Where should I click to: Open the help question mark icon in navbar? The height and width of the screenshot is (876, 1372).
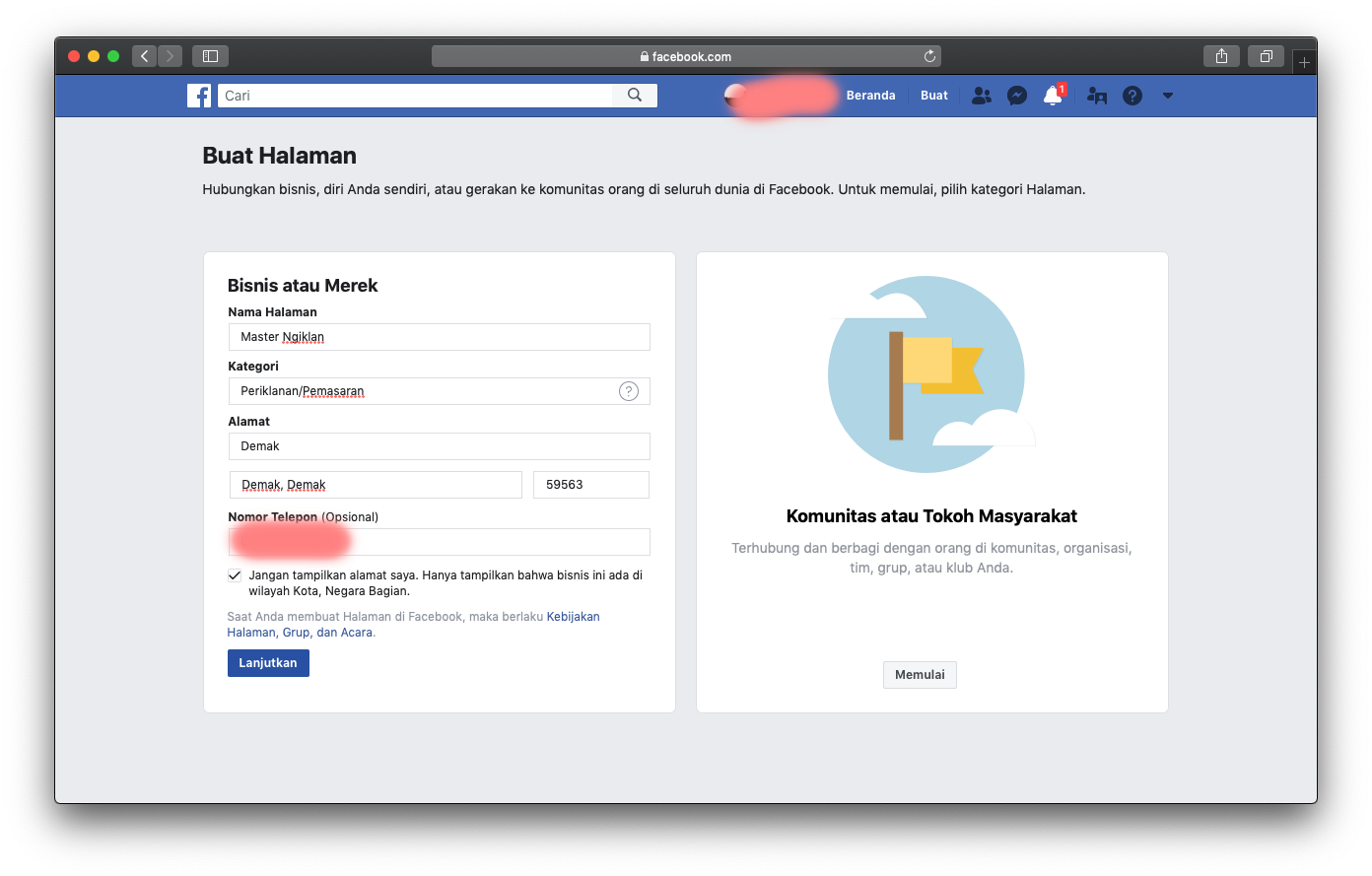coord(1132,96)
